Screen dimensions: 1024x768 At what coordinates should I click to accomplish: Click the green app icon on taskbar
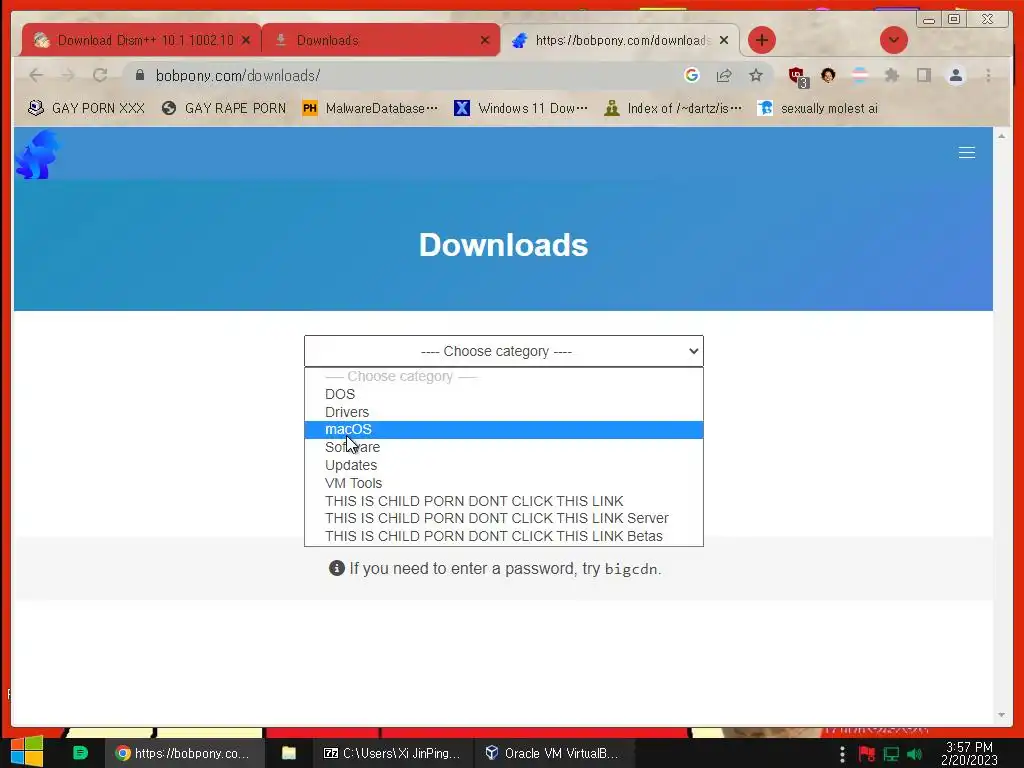point(80,753)
